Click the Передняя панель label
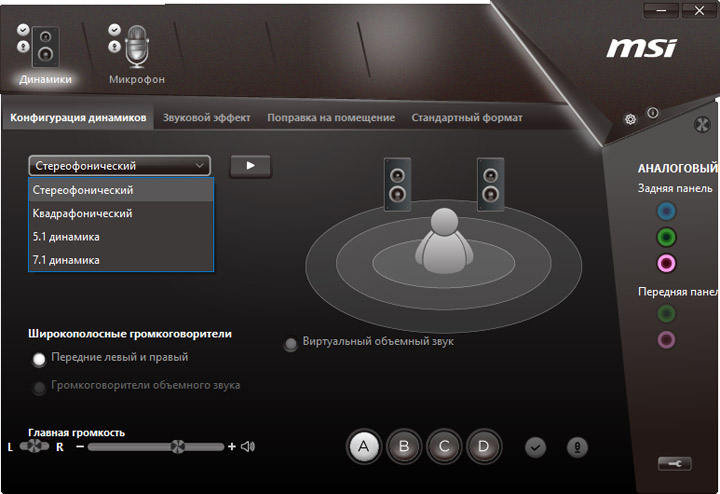The image size is (720, 494). coord(679,292)
